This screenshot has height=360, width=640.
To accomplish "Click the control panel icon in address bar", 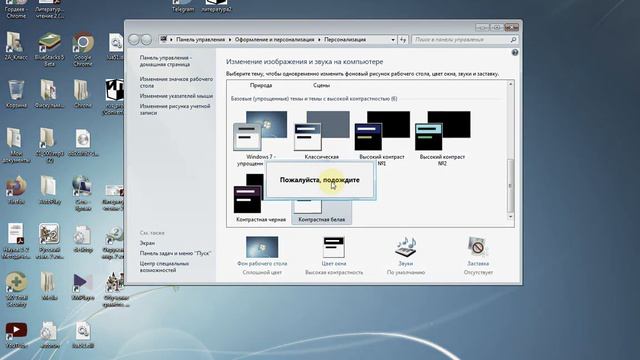I will [x=164, y=40].
